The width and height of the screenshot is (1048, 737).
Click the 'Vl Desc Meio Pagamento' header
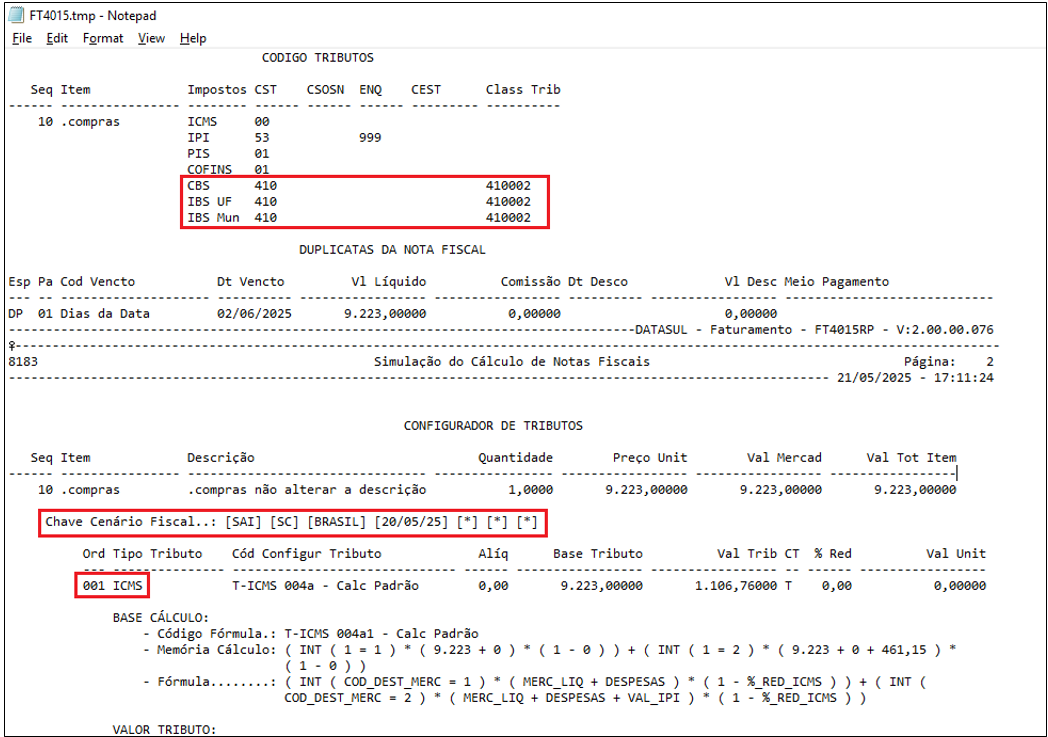[x=807, y=282]
